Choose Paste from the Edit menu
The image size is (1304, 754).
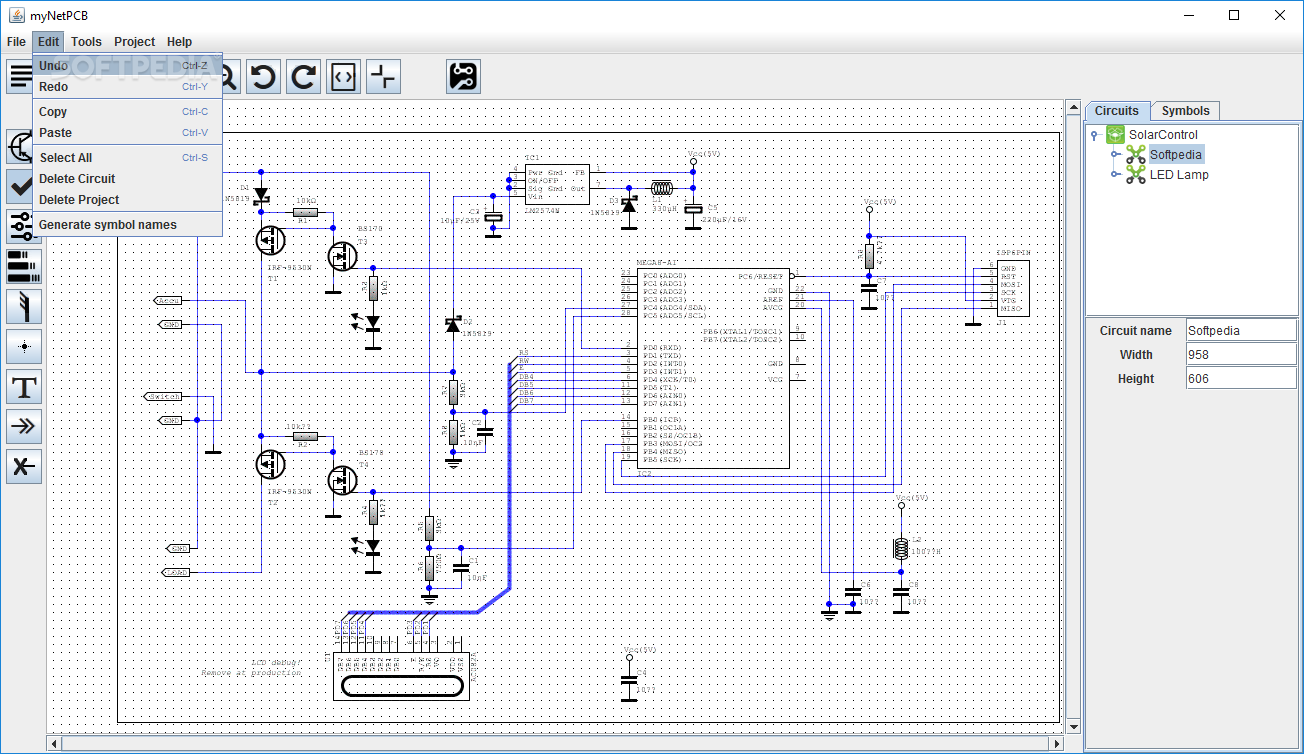click(127, 133)
